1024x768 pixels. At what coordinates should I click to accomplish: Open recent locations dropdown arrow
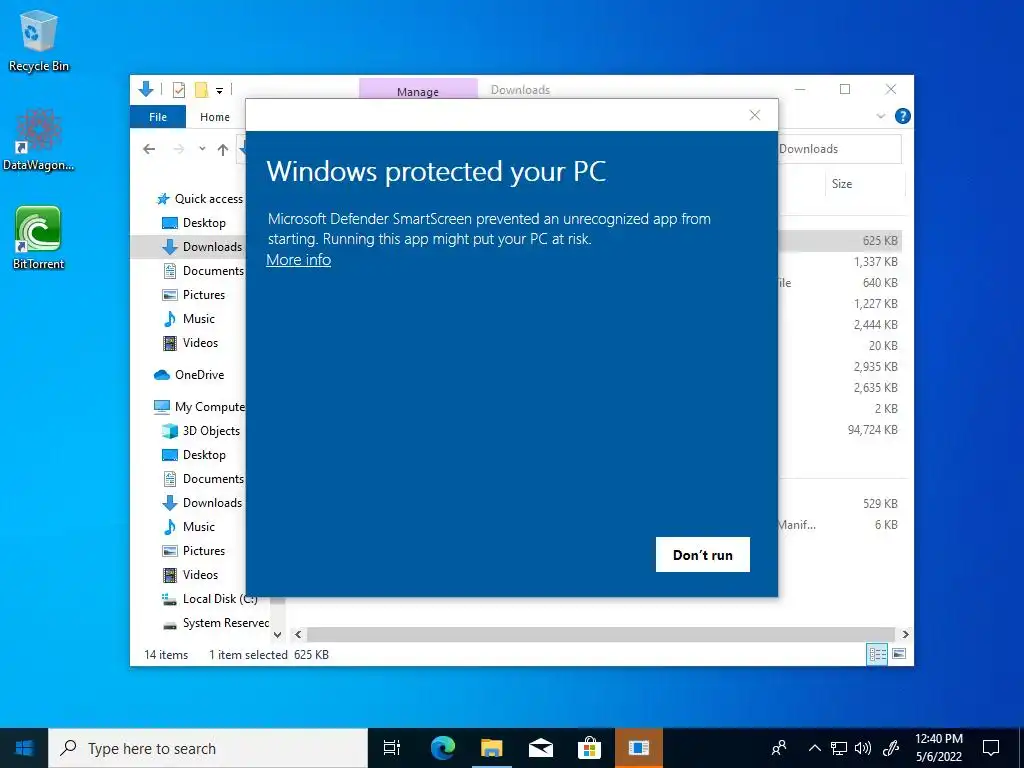pos(202,149)
